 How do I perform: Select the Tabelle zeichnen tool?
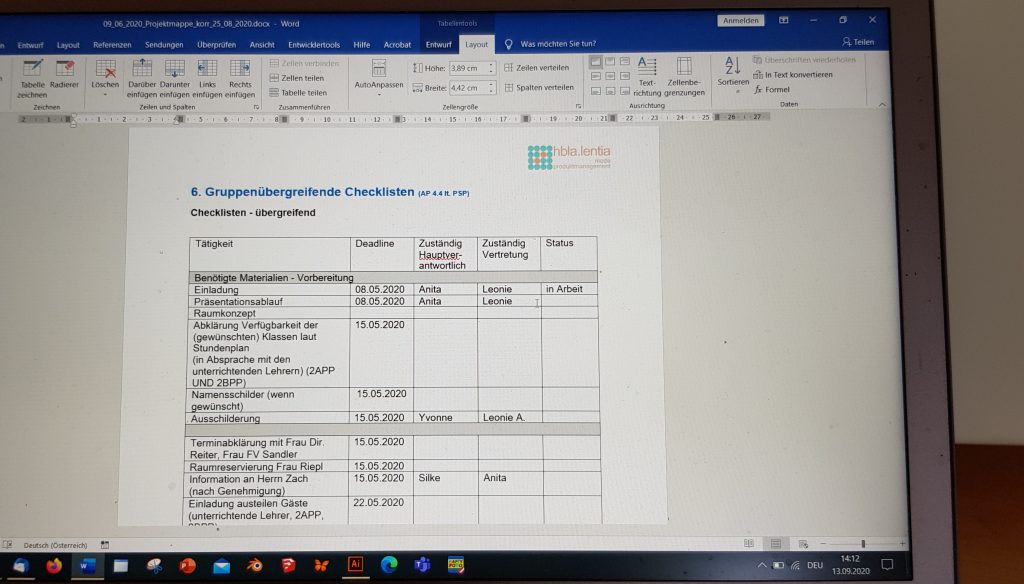click(32, 78)
